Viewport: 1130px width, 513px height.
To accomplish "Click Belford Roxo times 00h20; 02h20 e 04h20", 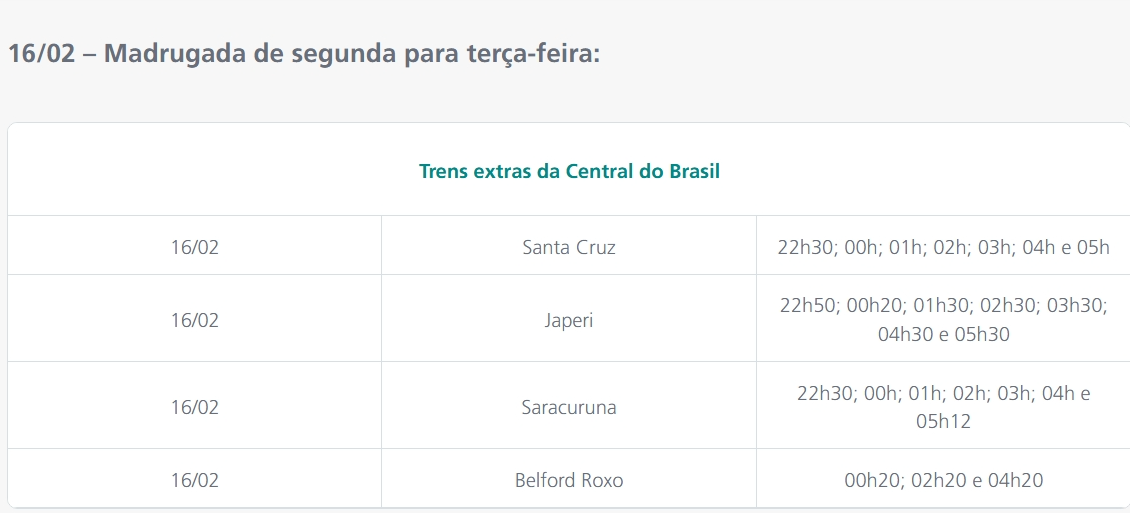I will click(x=943, y=480).
